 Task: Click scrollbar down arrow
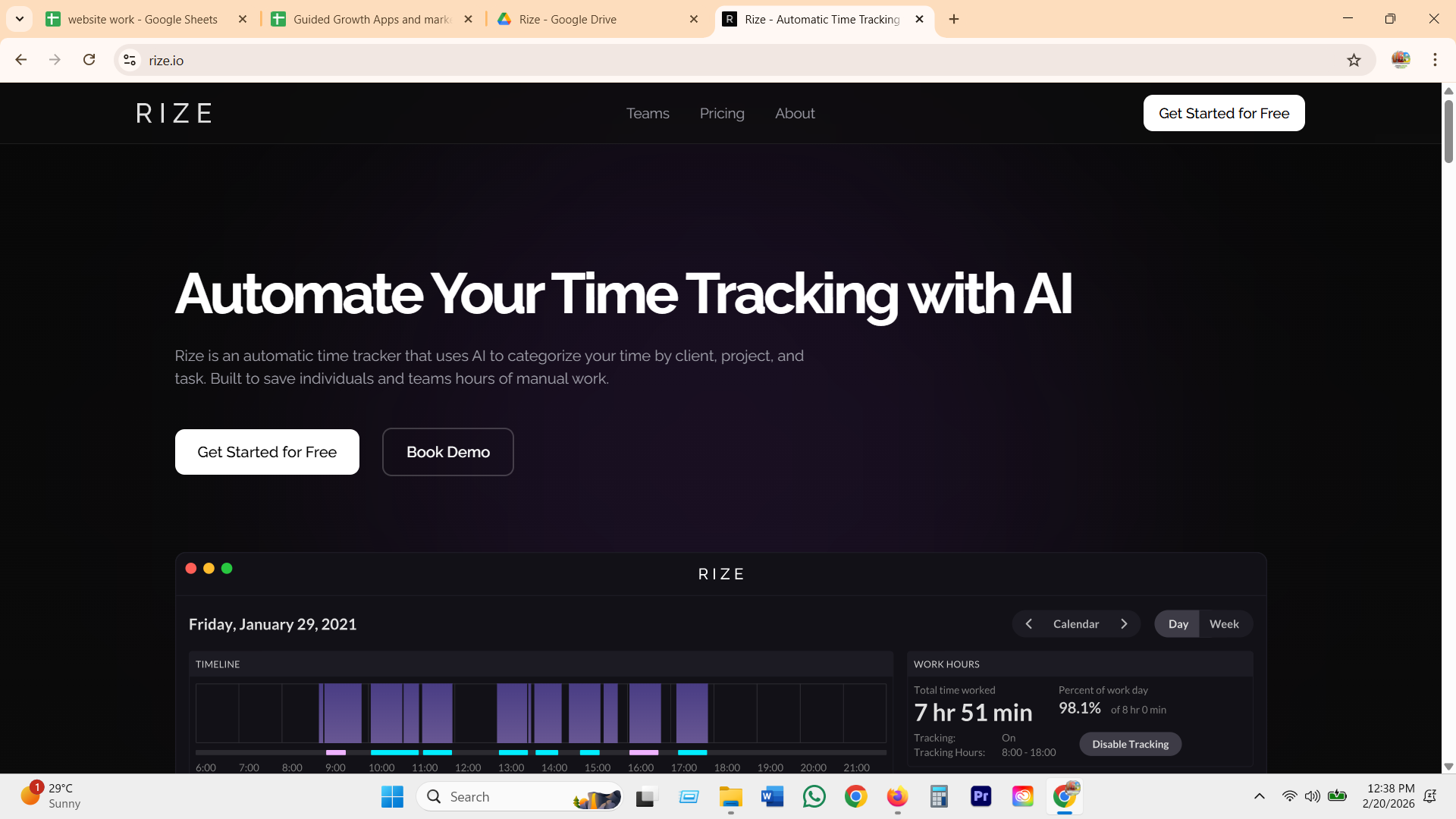[1448, 767]
